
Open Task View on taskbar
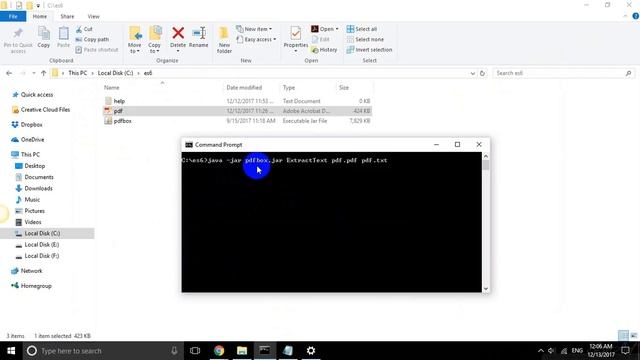pyautogui.click(x=195, y=351)
